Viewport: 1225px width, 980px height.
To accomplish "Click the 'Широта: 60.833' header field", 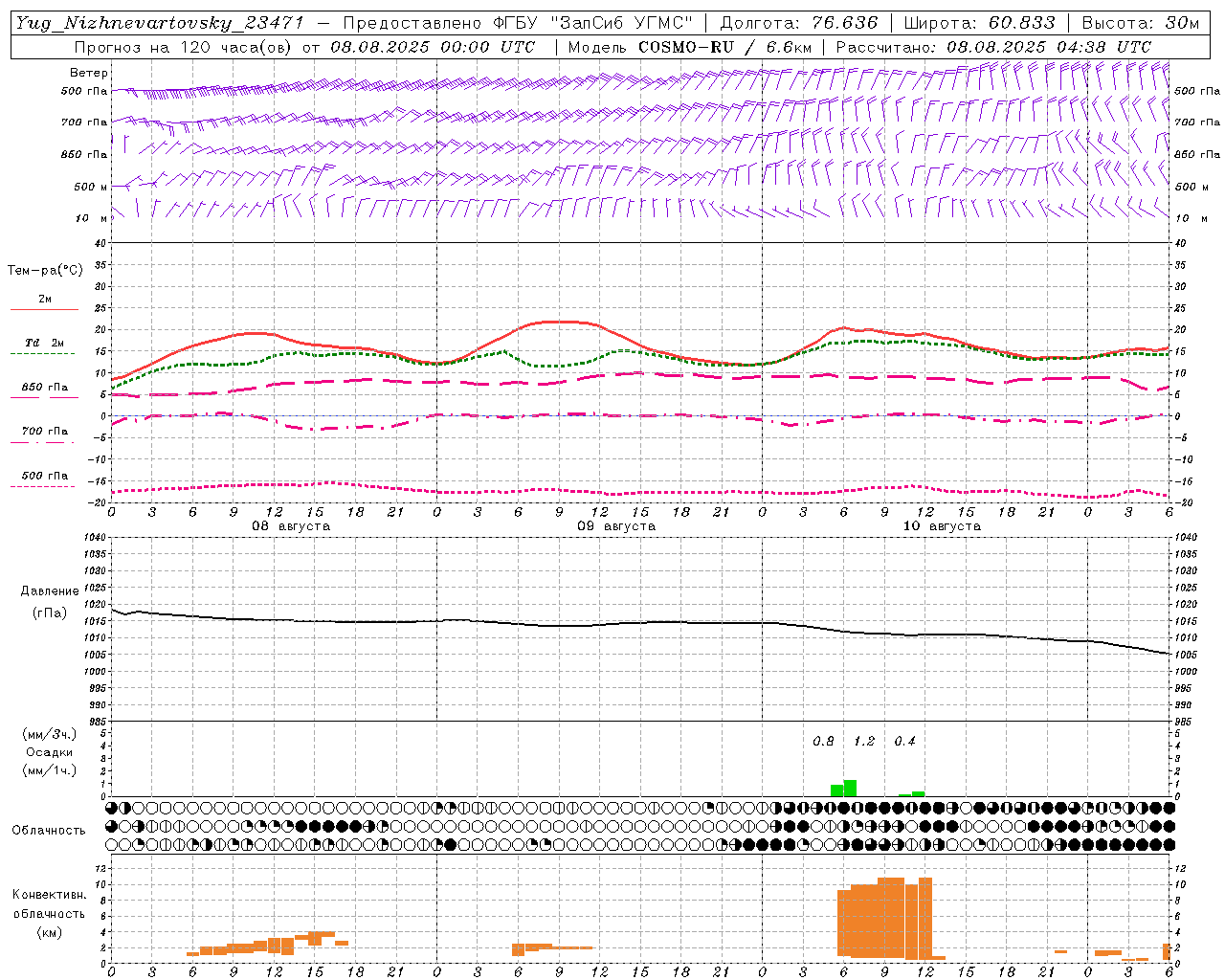I will tap(979, 24).
